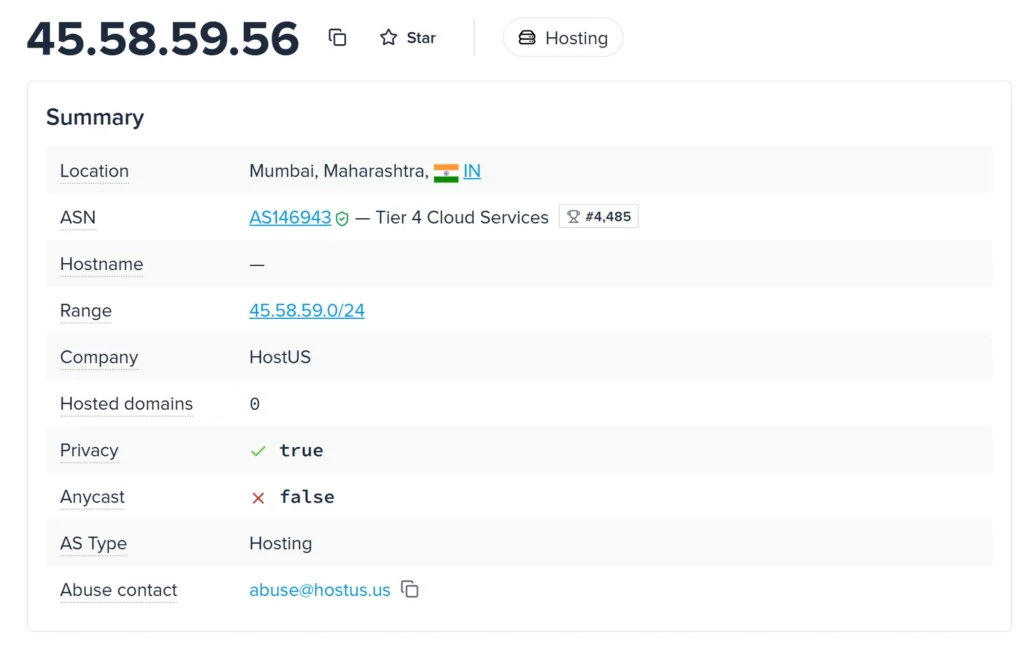This screenshot has height=646, width=1024.
Task: Click the Mumbai, Maharashtra location text
Action: 339,171
